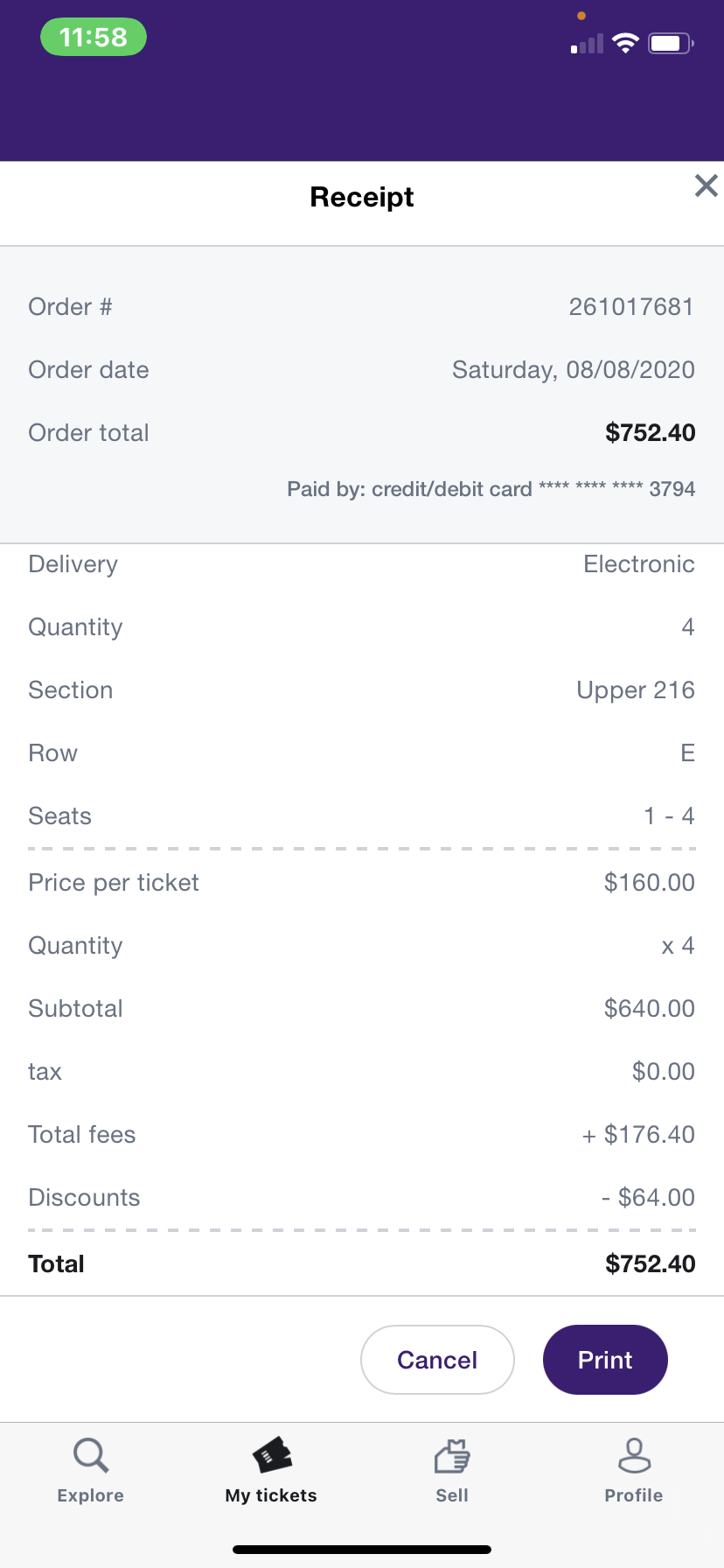Open the Profile person icon
Viewport: 724px width, 1568px height.
634,1456
